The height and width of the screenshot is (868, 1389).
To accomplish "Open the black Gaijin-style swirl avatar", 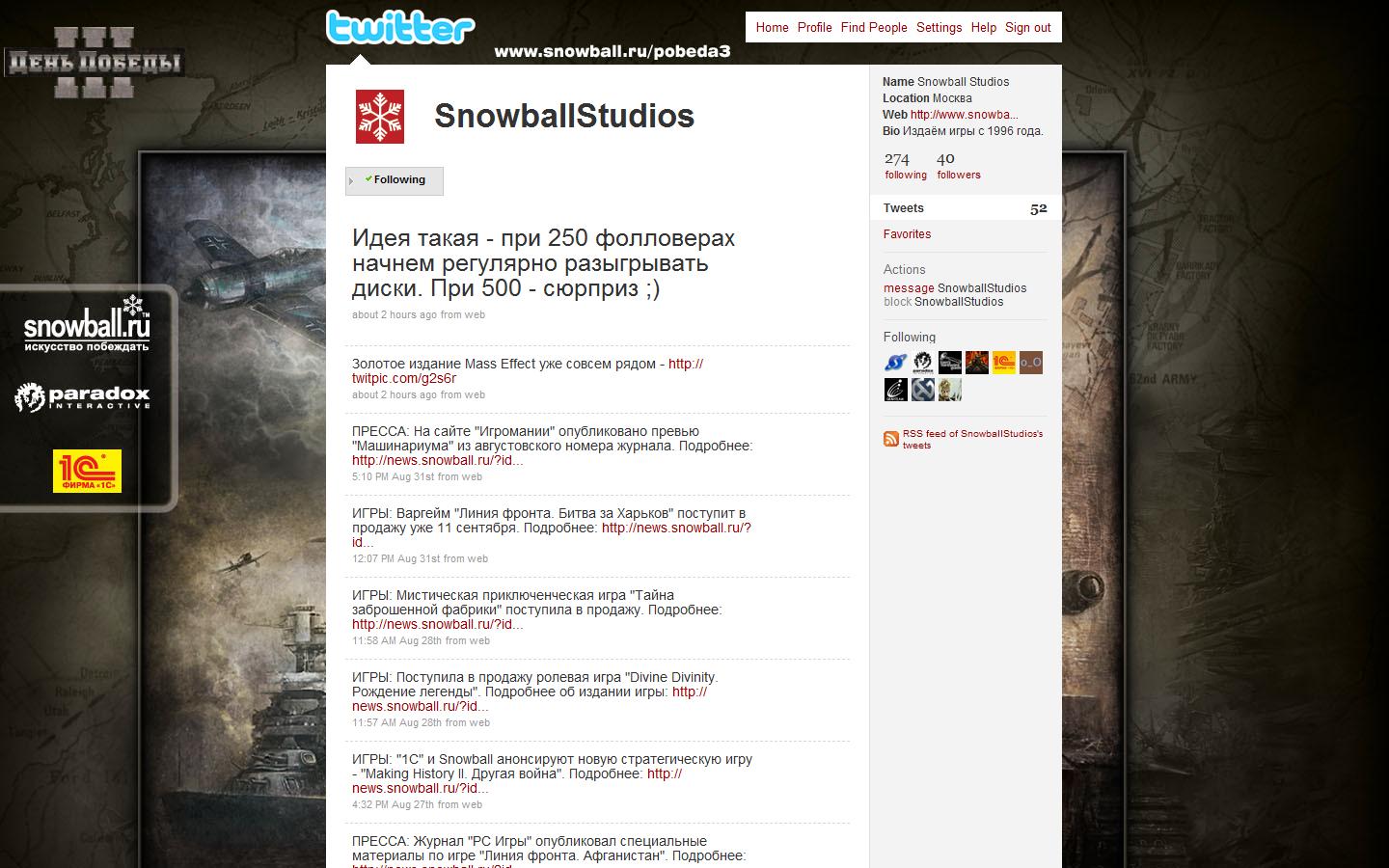I will point(896,390).
